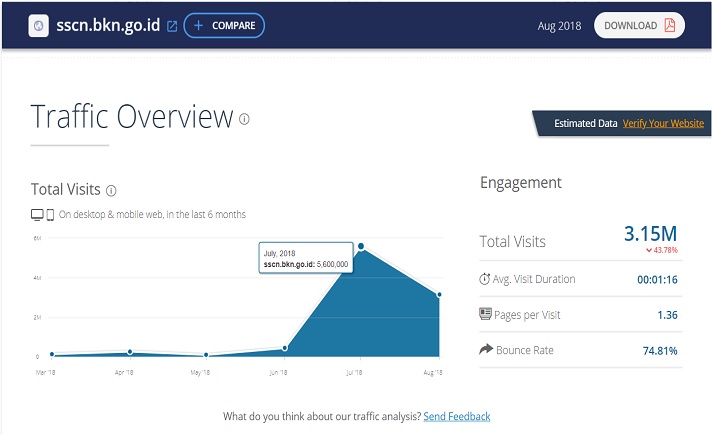Click the PDF icon on the DOWNLOAD button
The width and height of the screenshot is (712, 435).
pyautogui.click(x=670, y=25)
